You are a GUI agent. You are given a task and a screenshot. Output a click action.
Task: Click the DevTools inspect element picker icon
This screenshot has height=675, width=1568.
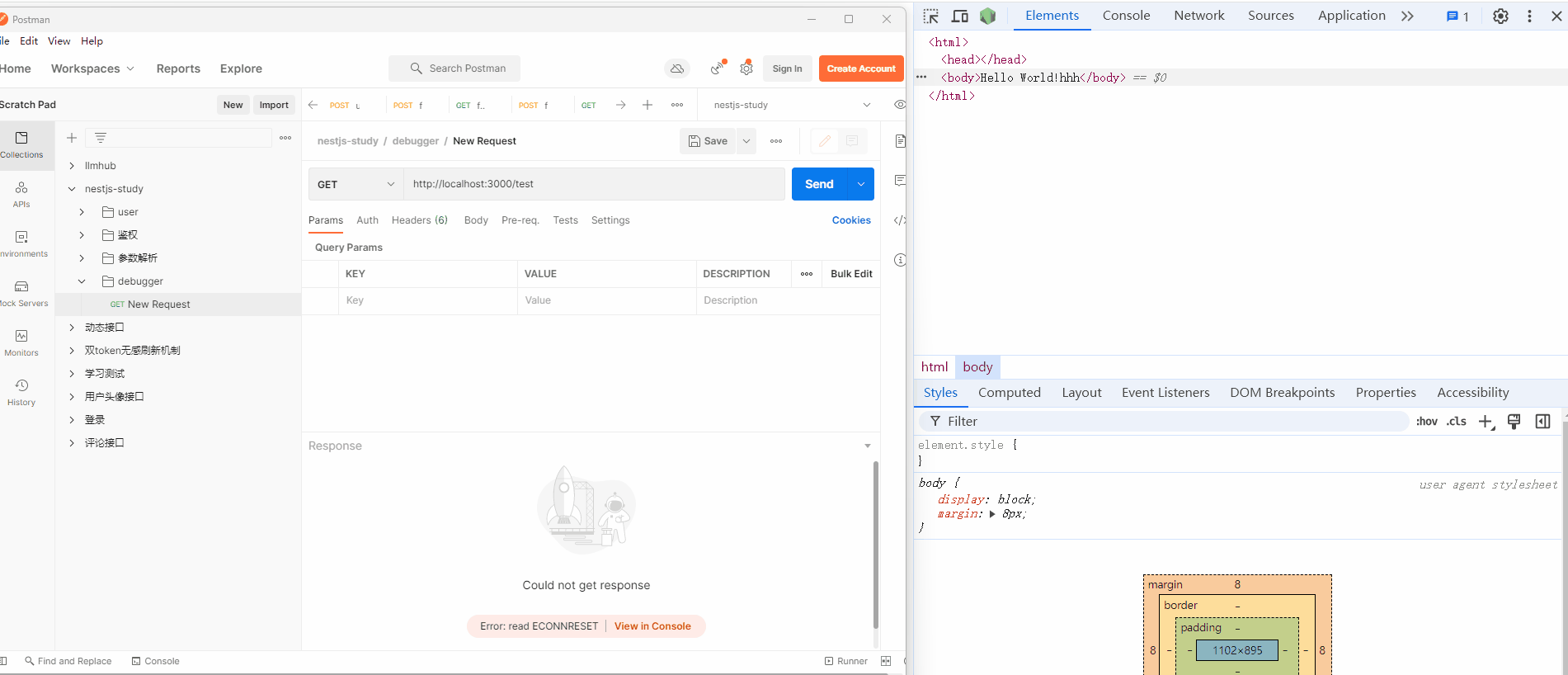tap(931, 16)
